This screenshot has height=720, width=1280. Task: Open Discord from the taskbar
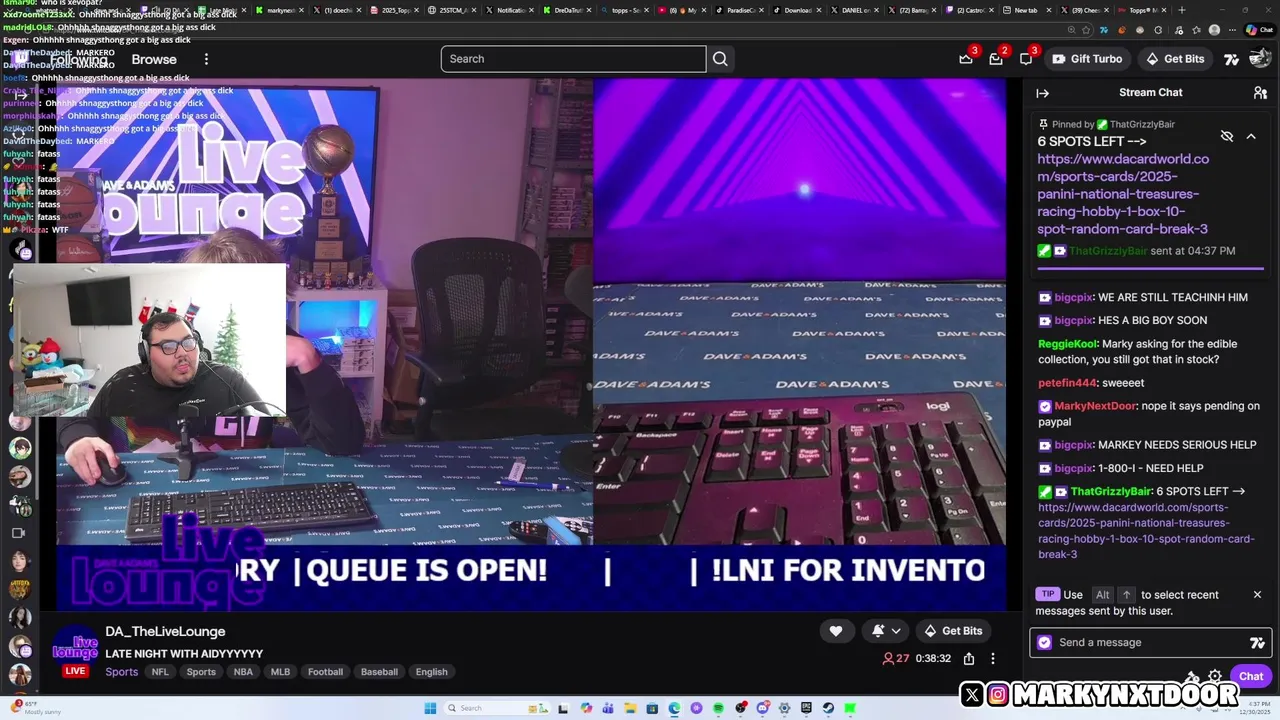click(x=762, y=708)
